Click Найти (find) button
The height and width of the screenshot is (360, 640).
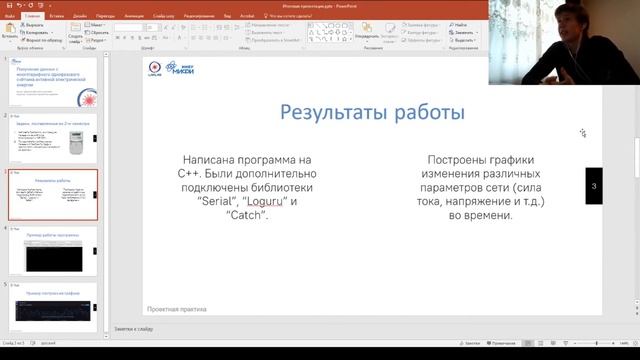pos(458,25)
